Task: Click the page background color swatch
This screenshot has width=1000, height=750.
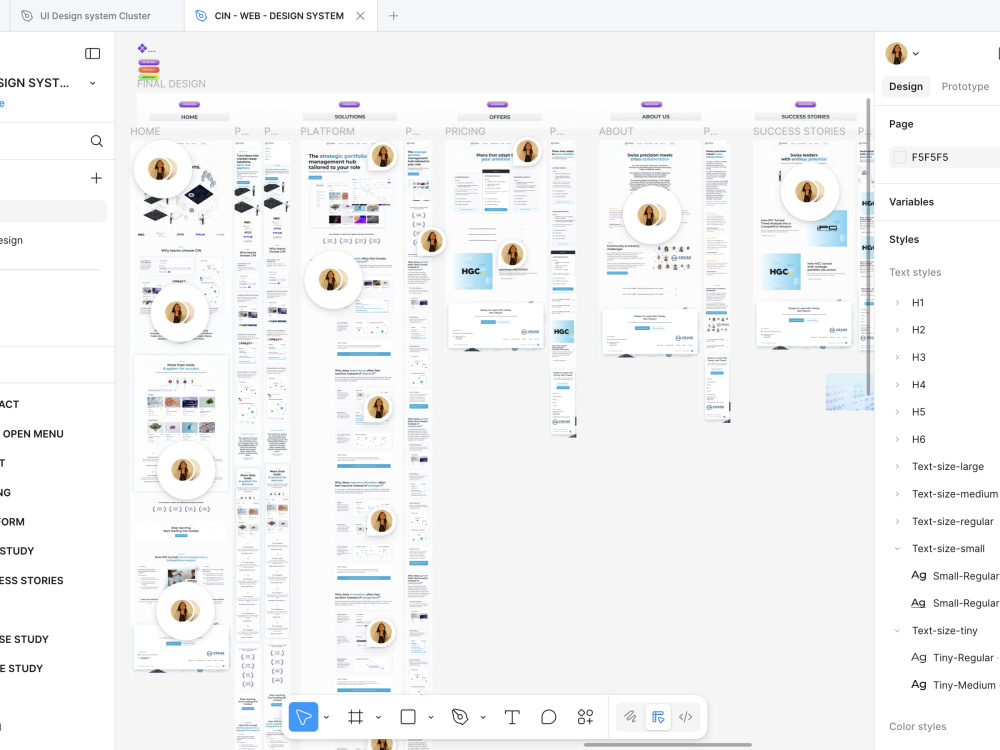Action: (x=900, y=157)
